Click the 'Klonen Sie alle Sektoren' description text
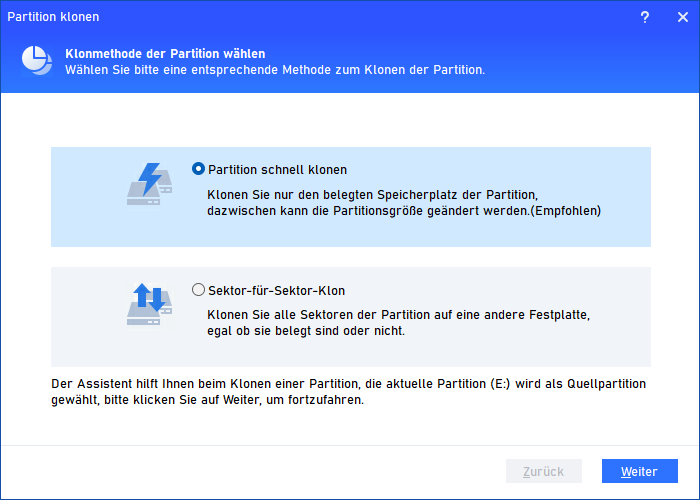This screenshot has height=500, width=700. (398, 314)
